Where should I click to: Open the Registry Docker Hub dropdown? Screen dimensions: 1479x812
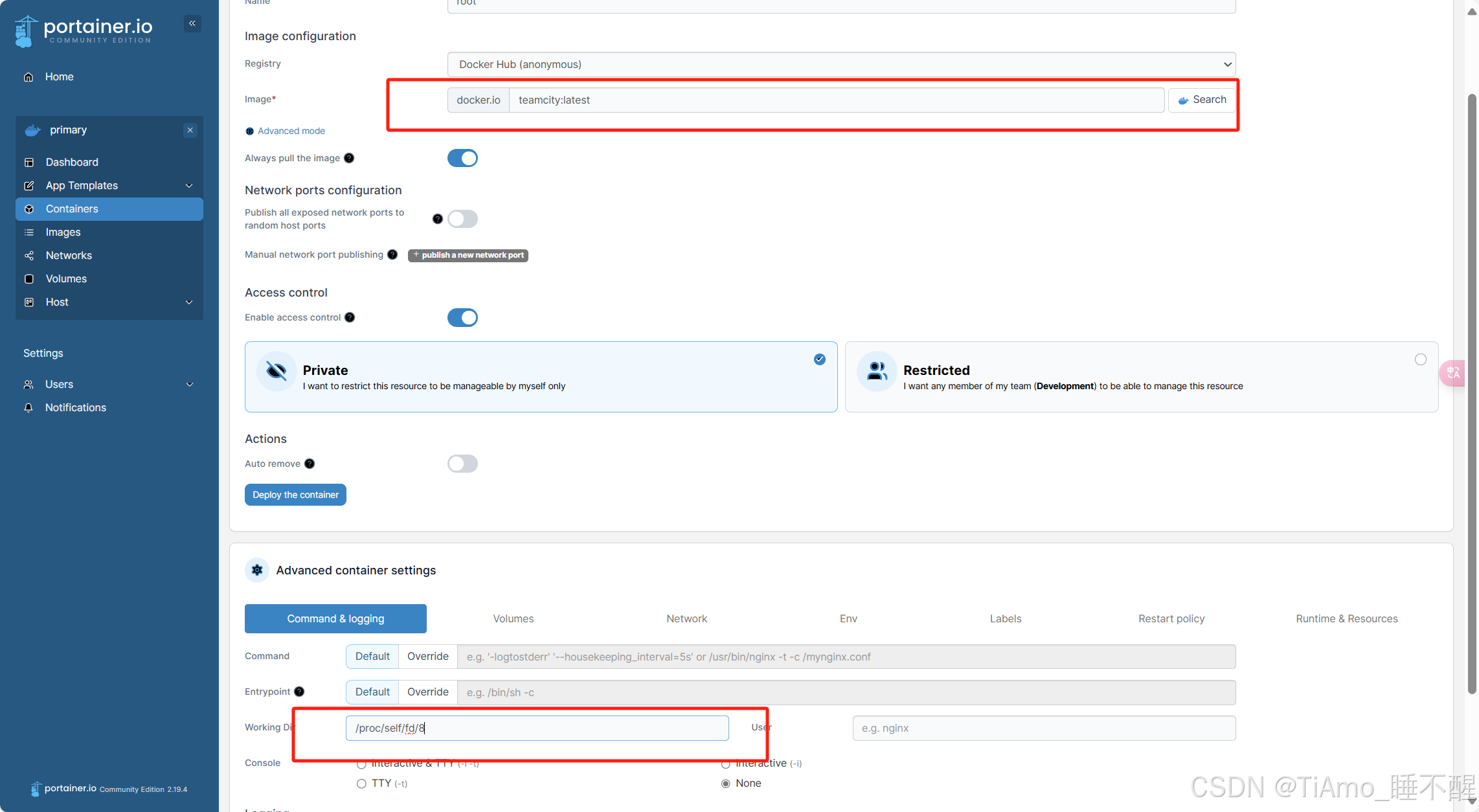(841, 64)
